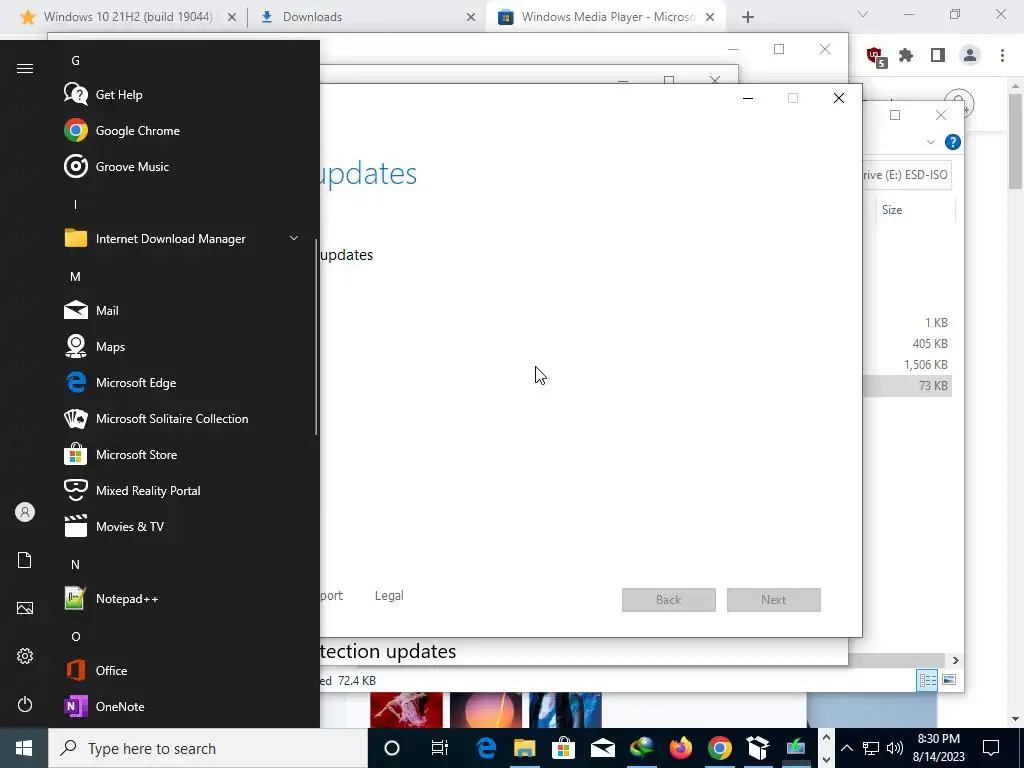Open Internet Download Manager taskbar icon
Viewport: 1024px width, 768px height.
[642, 748]
